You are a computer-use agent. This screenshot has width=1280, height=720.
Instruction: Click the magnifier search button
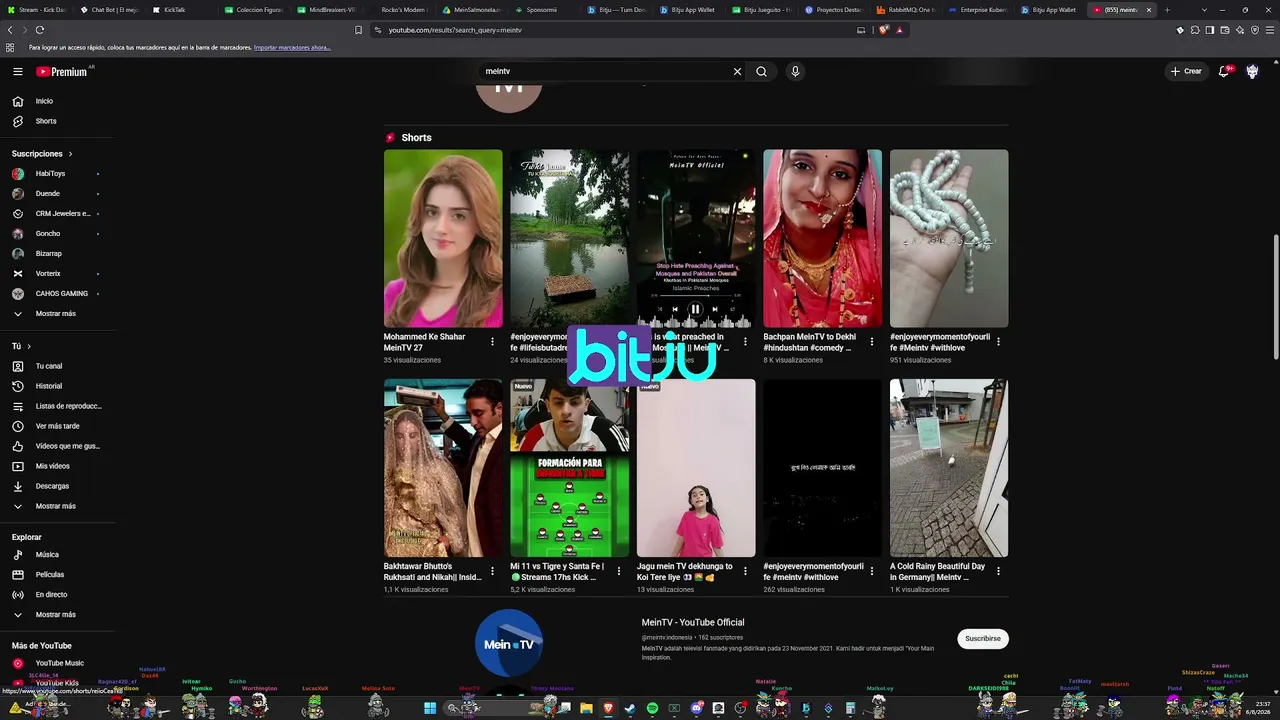pyautogui.click(x=761, y=71)
